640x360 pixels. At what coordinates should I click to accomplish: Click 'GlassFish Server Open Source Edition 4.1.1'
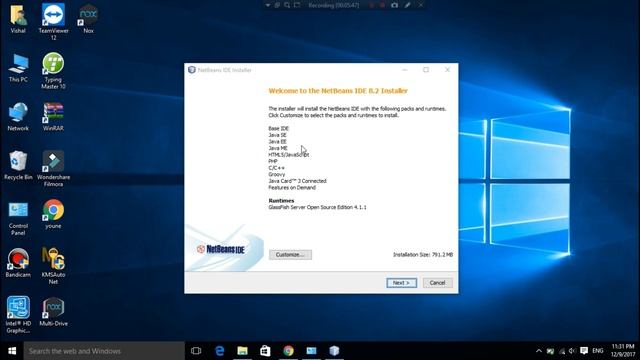click(x=317, y=207)
